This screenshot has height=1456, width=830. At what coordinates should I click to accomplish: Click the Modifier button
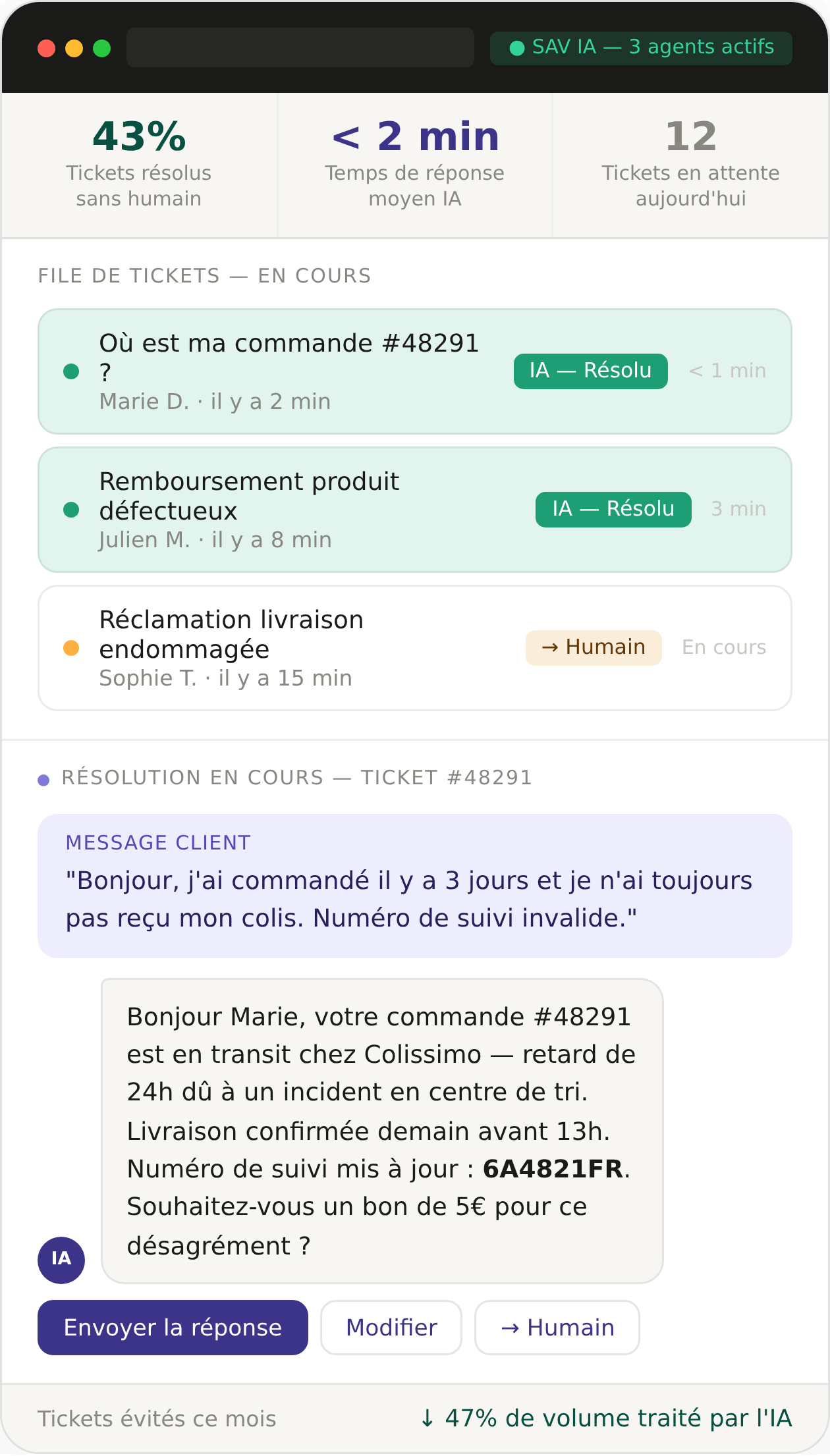[391, 1327]
